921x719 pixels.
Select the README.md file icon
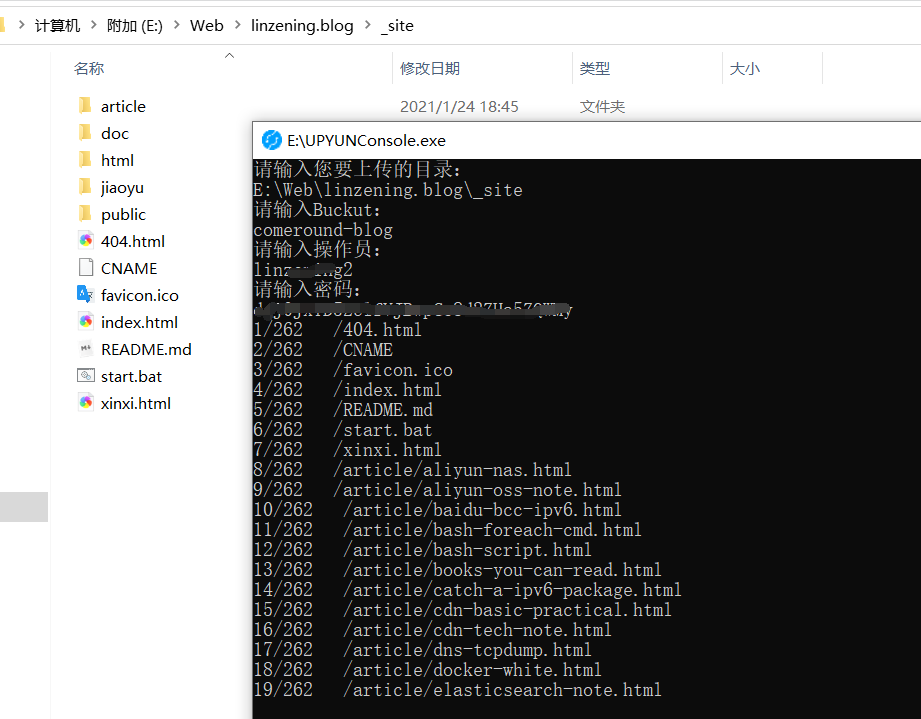click(85, 349)
